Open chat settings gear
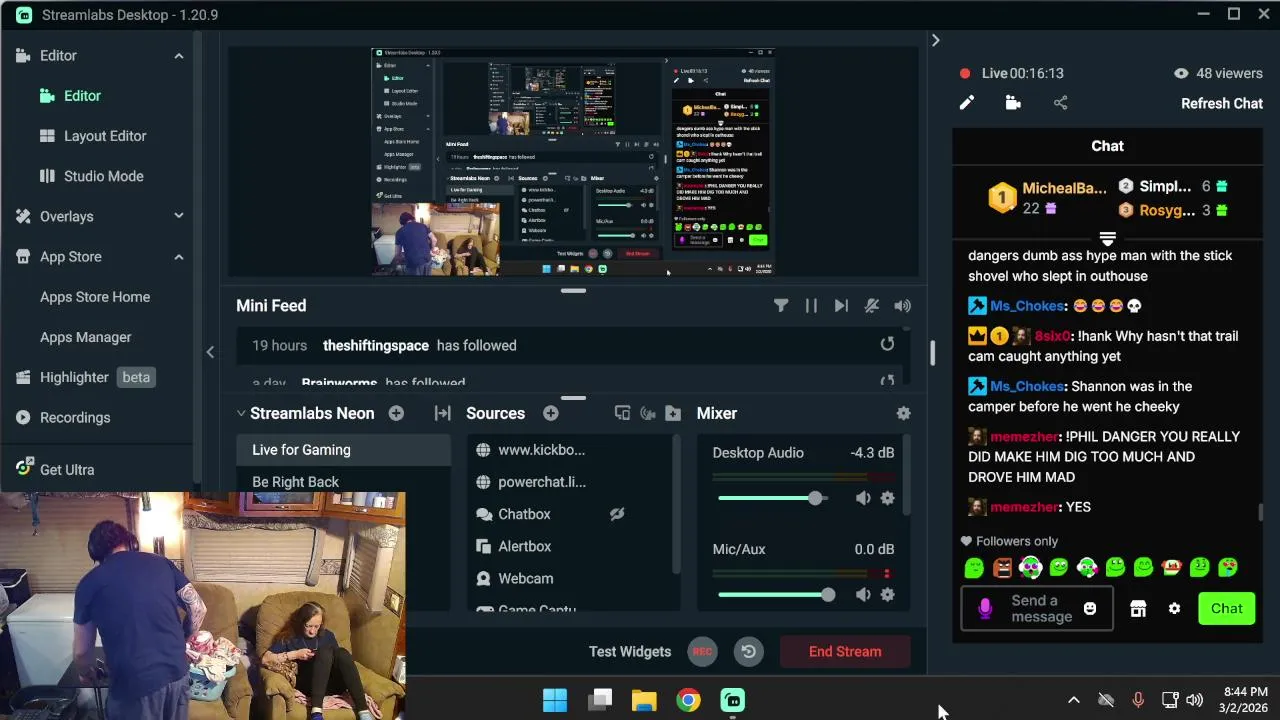 (1174, 609)
